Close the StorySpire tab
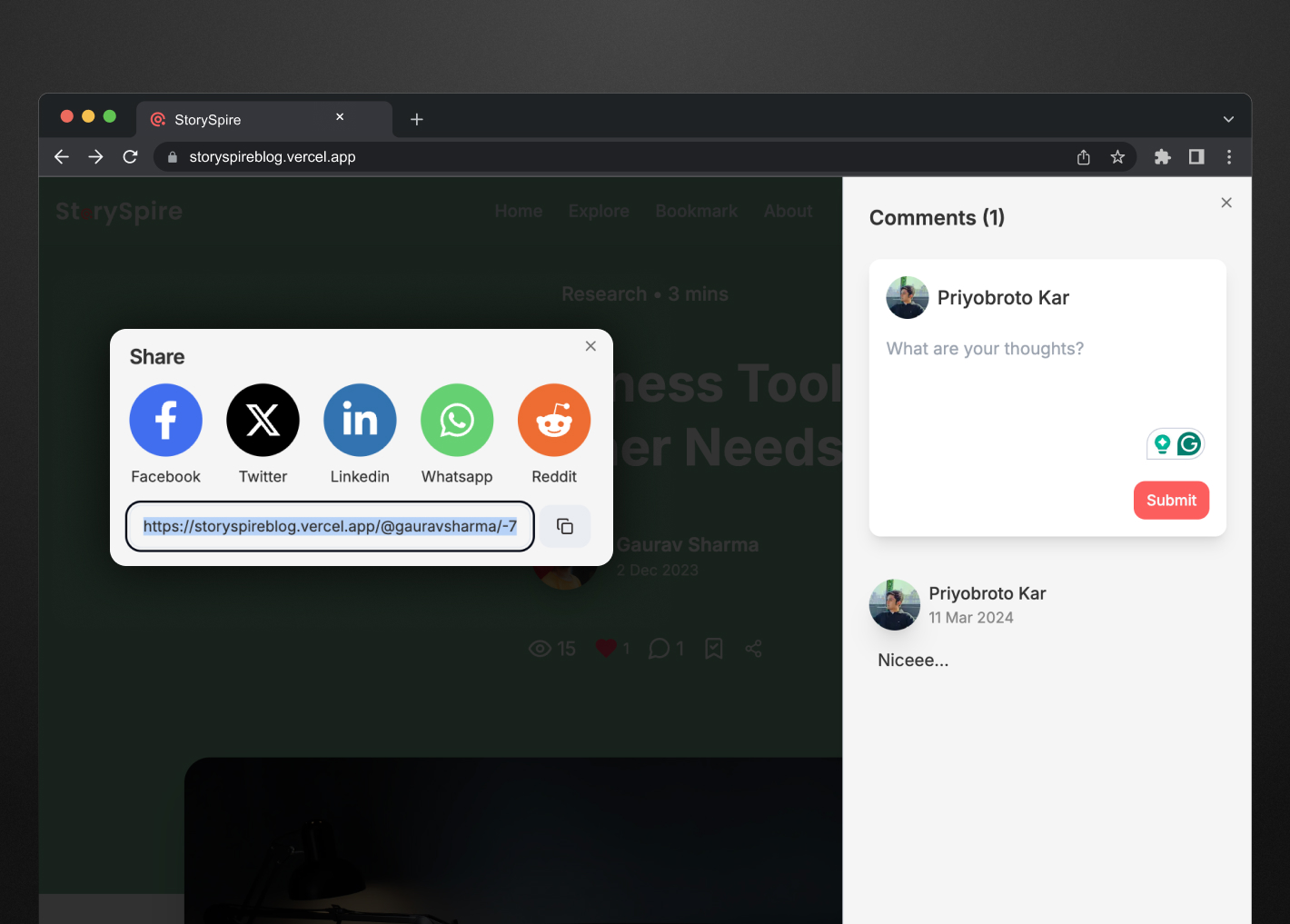 [x=340, y=117]
